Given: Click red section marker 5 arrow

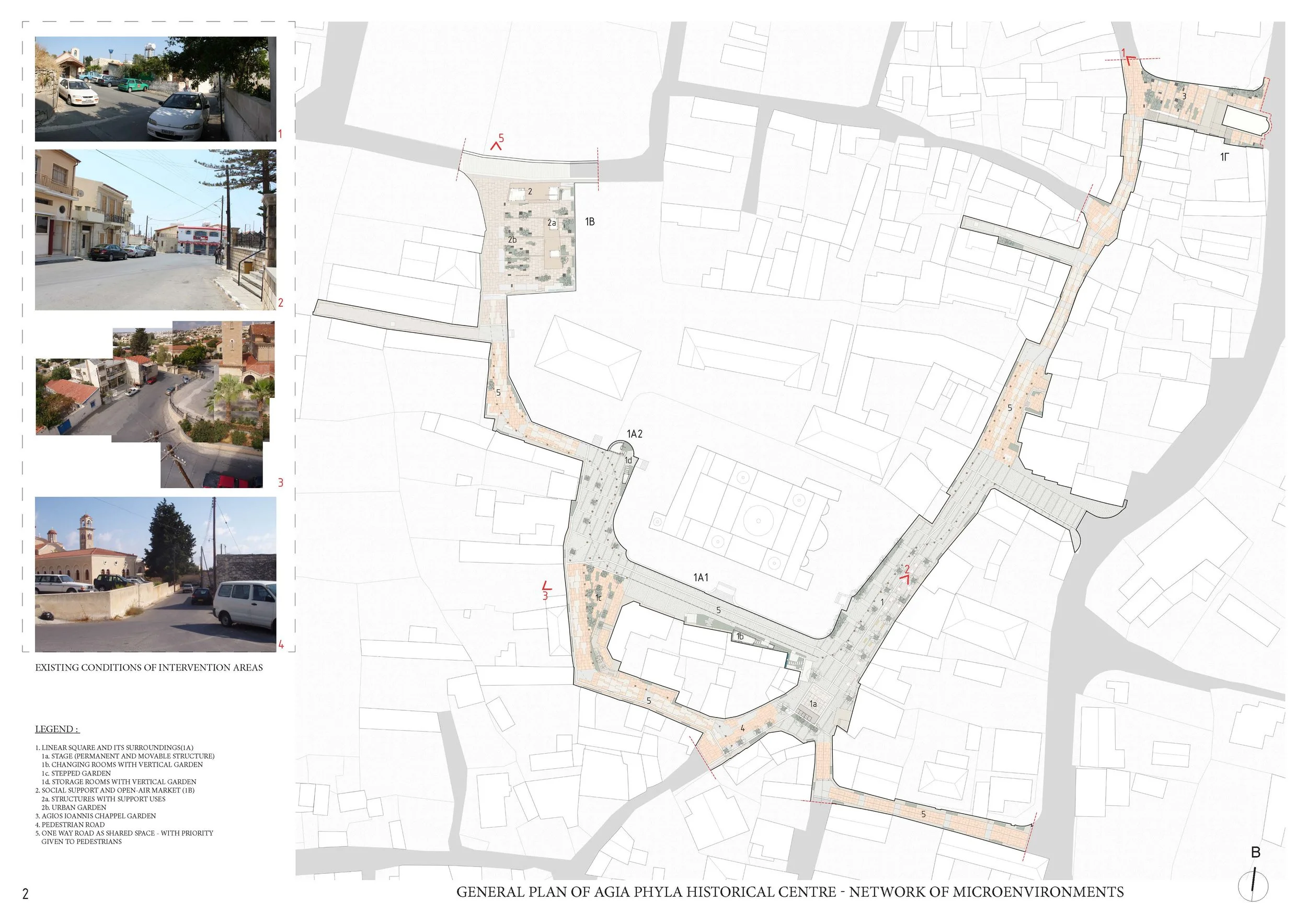Looking at the screenshot, I should click(496, 146).
